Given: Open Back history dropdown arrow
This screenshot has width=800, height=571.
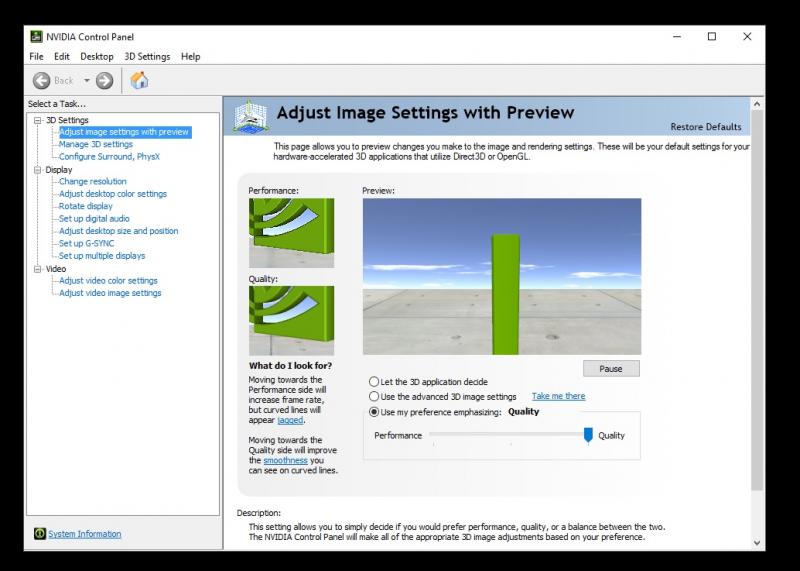Looking at the screenshot, I should tap(87, 81).
